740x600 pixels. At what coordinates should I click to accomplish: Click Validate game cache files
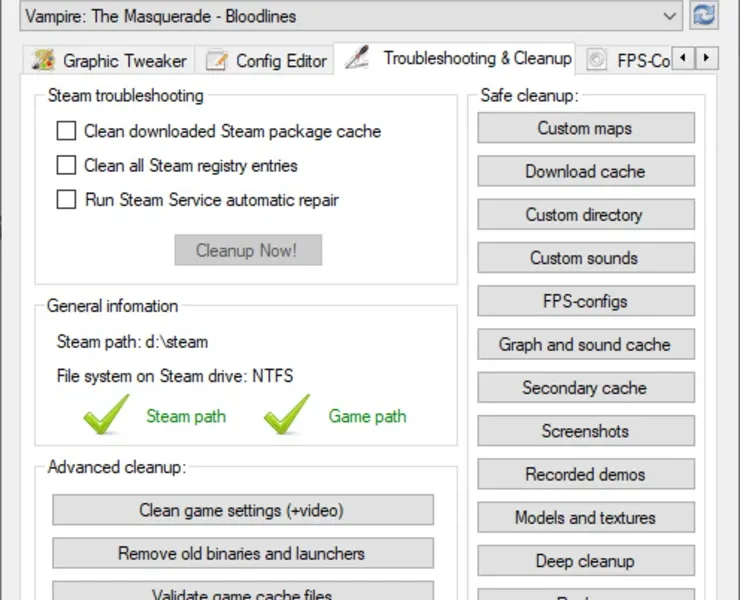243,592
